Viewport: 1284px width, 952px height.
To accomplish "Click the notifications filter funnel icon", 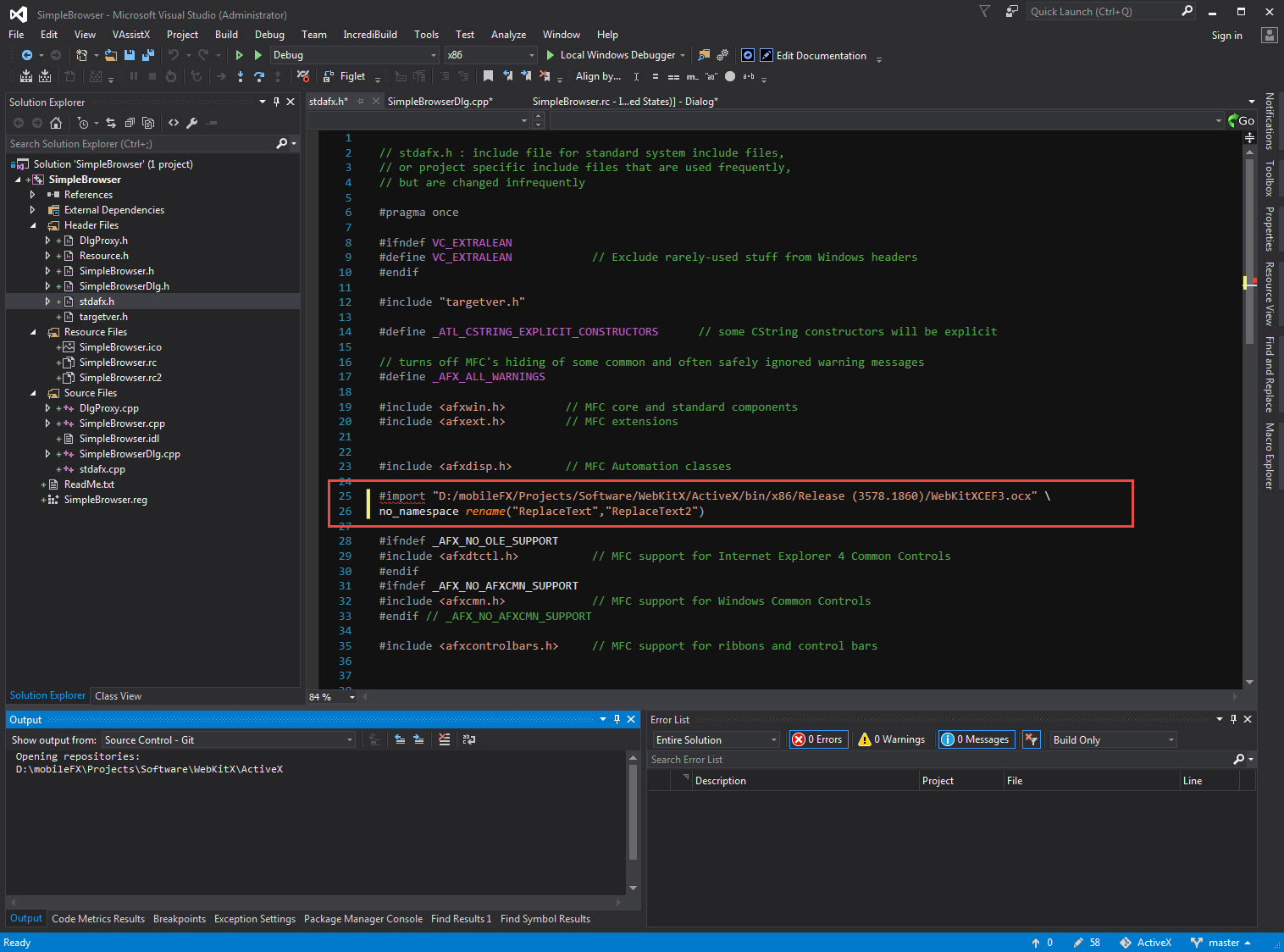I will [984, 11].
